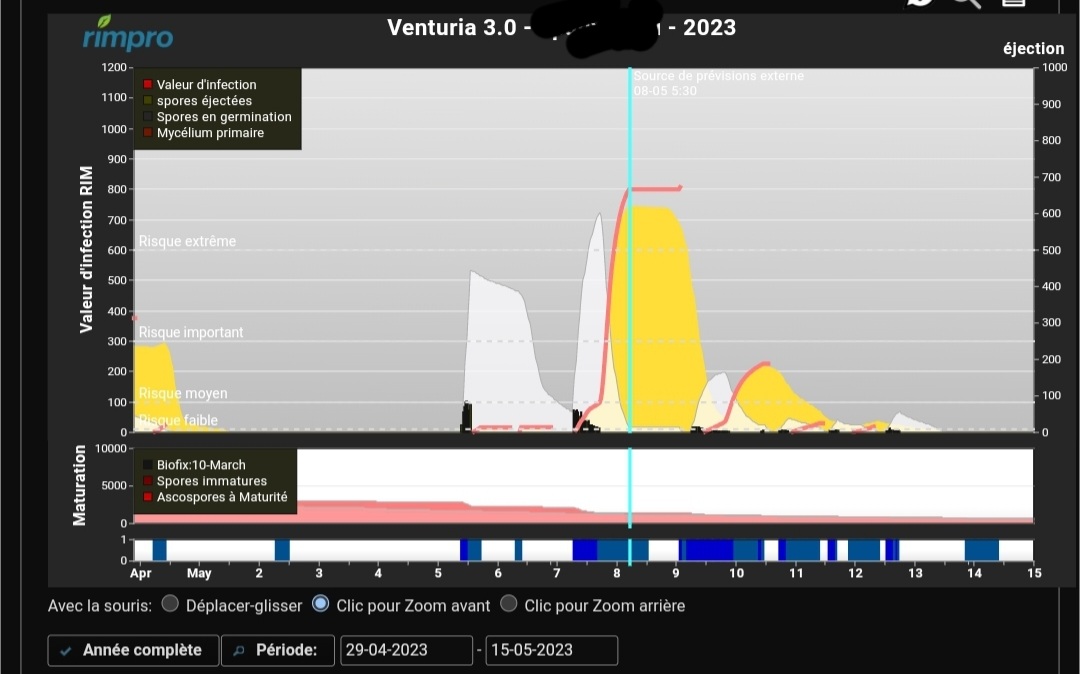Click the Spores immatures legend entry
The image size is (1080, 674).
tap(205, 481)
